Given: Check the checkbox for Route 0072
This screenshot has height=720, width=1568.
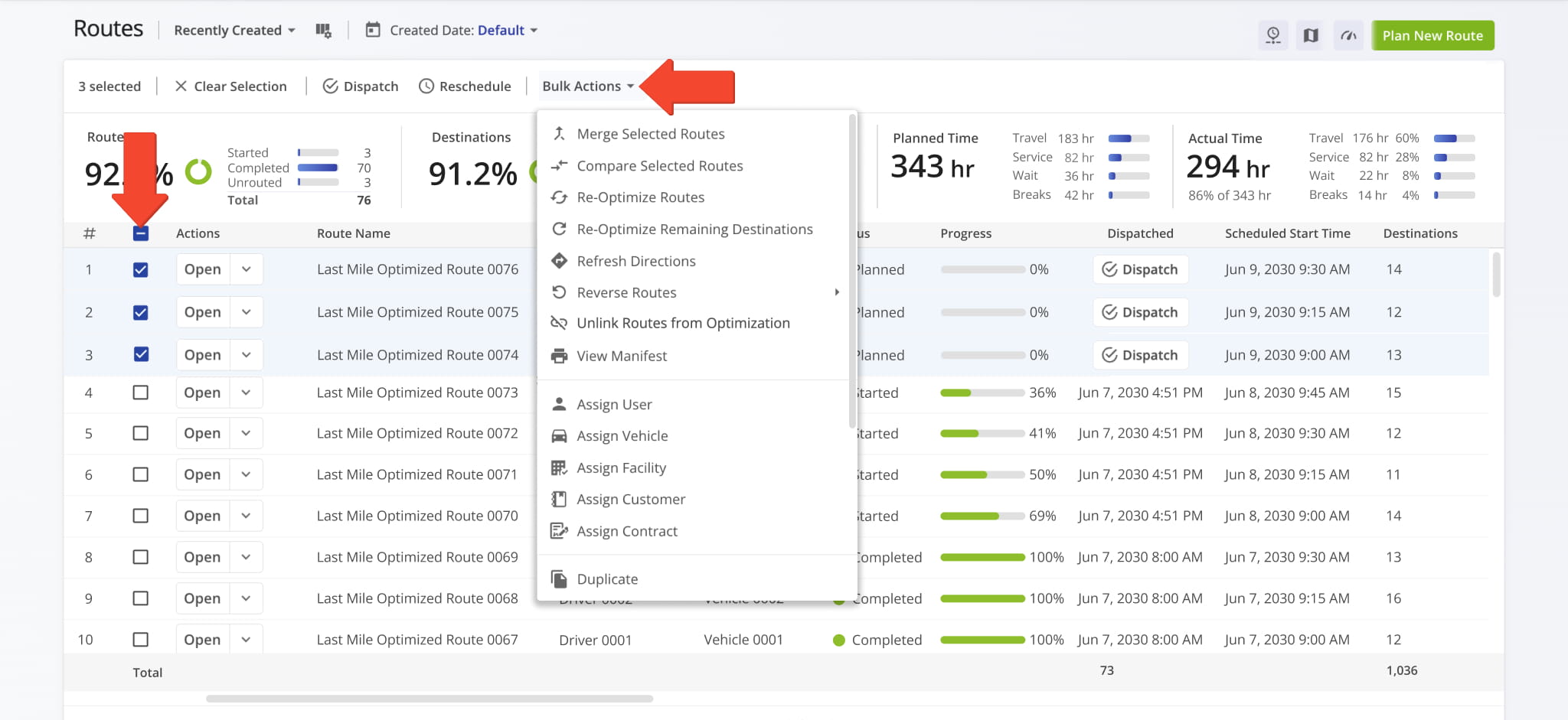Looking at the screenshot, I should click(141, 432).
